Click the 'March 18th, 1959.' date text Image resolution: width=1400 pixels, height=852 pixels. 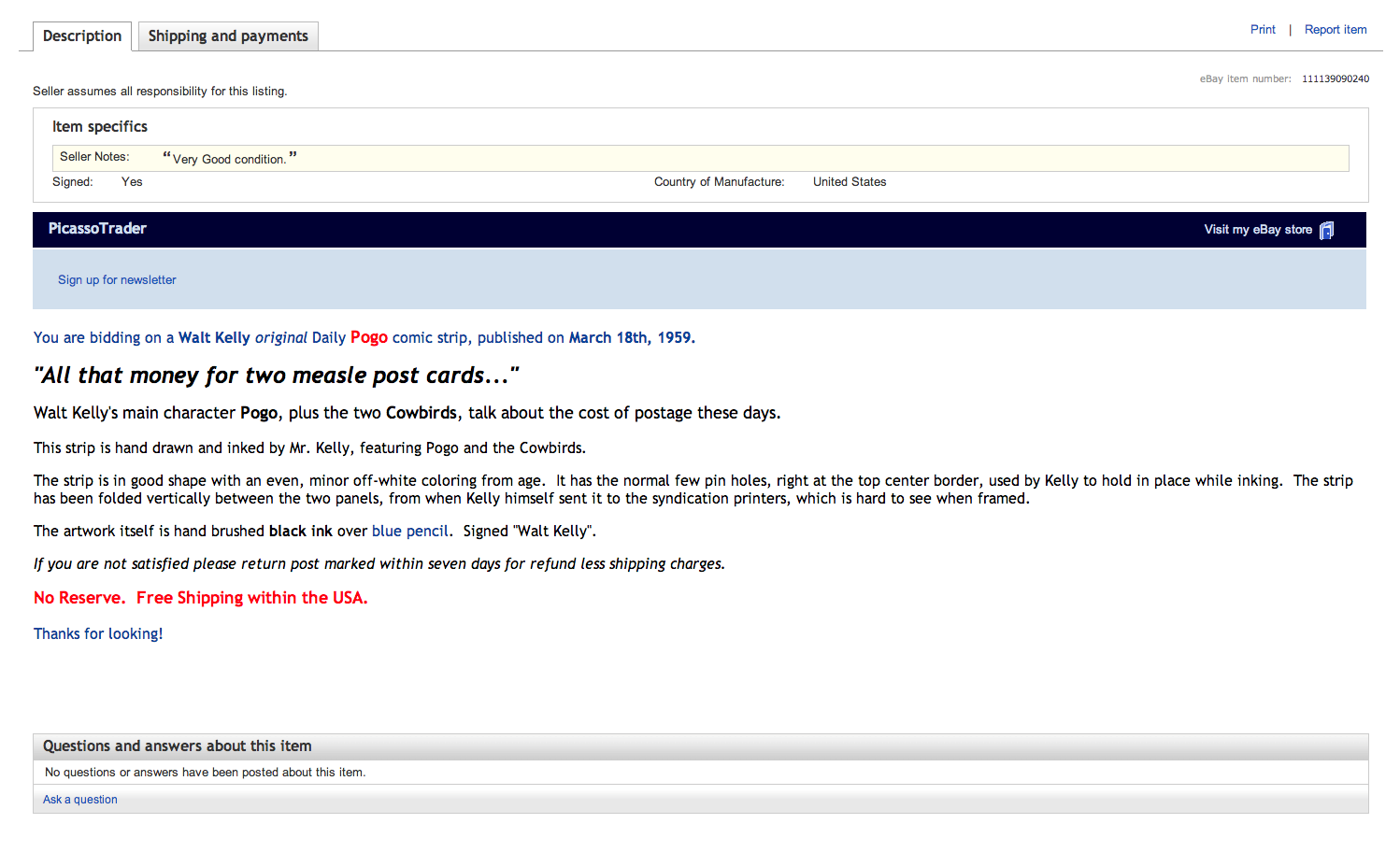(x=632, y=338)
